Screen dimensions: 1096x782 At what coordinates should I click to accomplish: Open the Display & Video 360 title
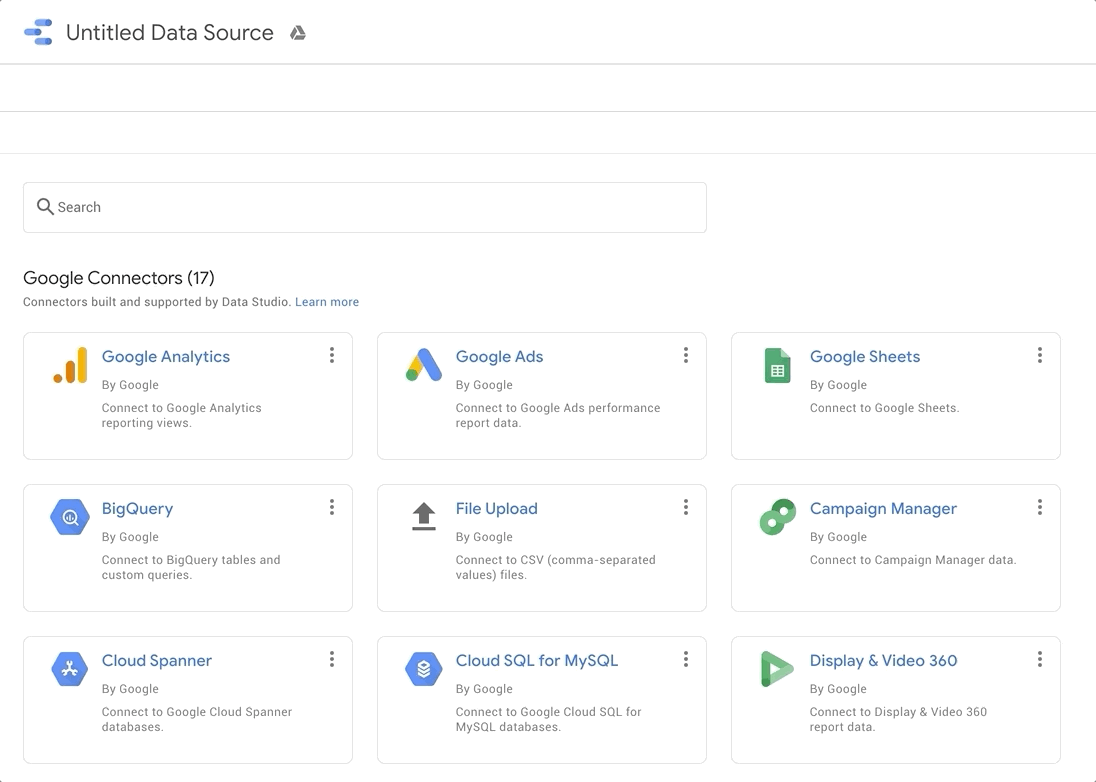[x=884, y=661]
